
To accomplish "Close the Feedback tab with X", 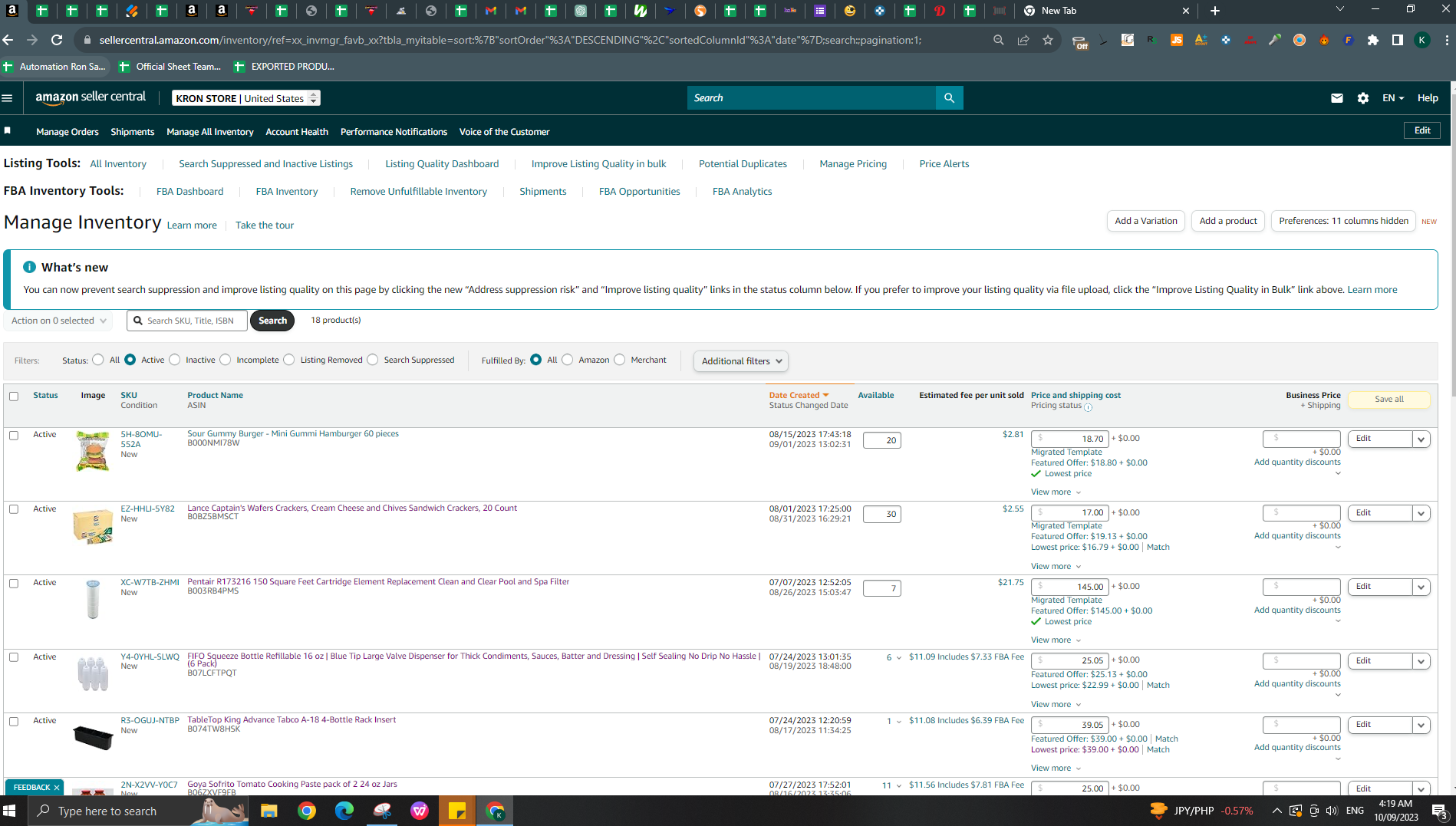I will pyautogui.click(x=57, y=788).
